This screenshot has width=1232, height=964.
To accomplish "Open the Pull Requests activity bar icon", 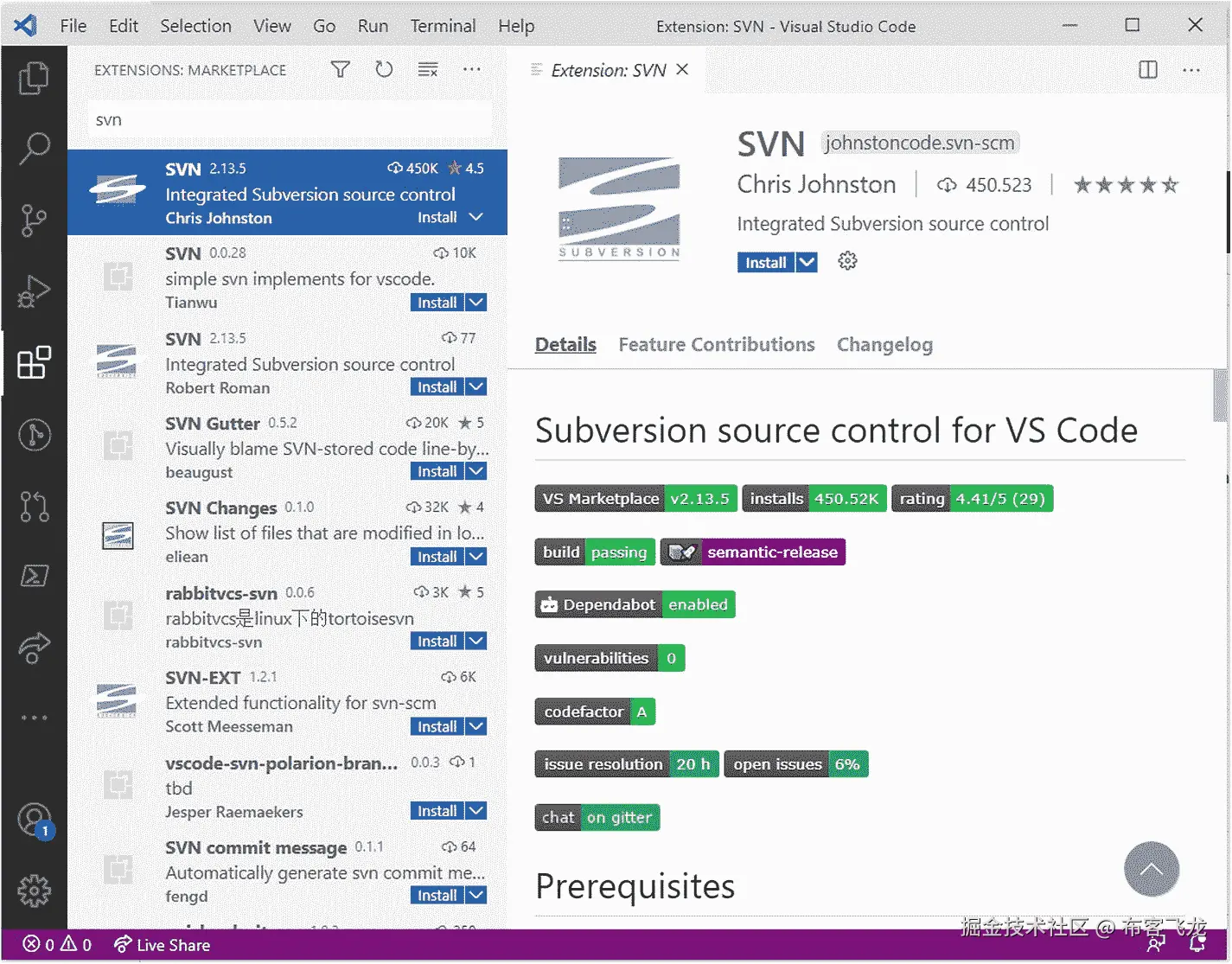I will 34,505.
